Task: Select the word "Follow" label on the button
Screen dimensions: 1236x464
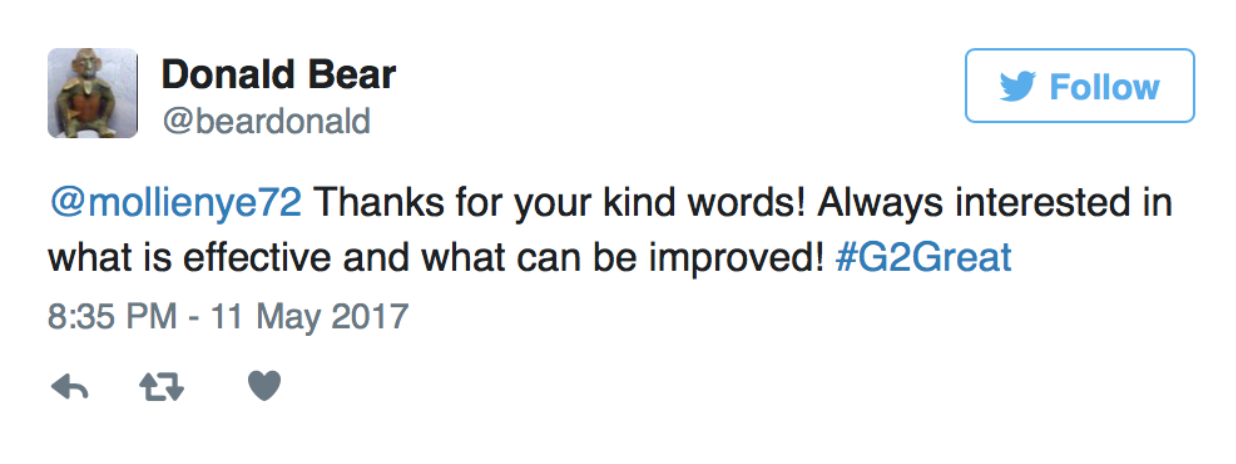Action: coord(1104,87)
